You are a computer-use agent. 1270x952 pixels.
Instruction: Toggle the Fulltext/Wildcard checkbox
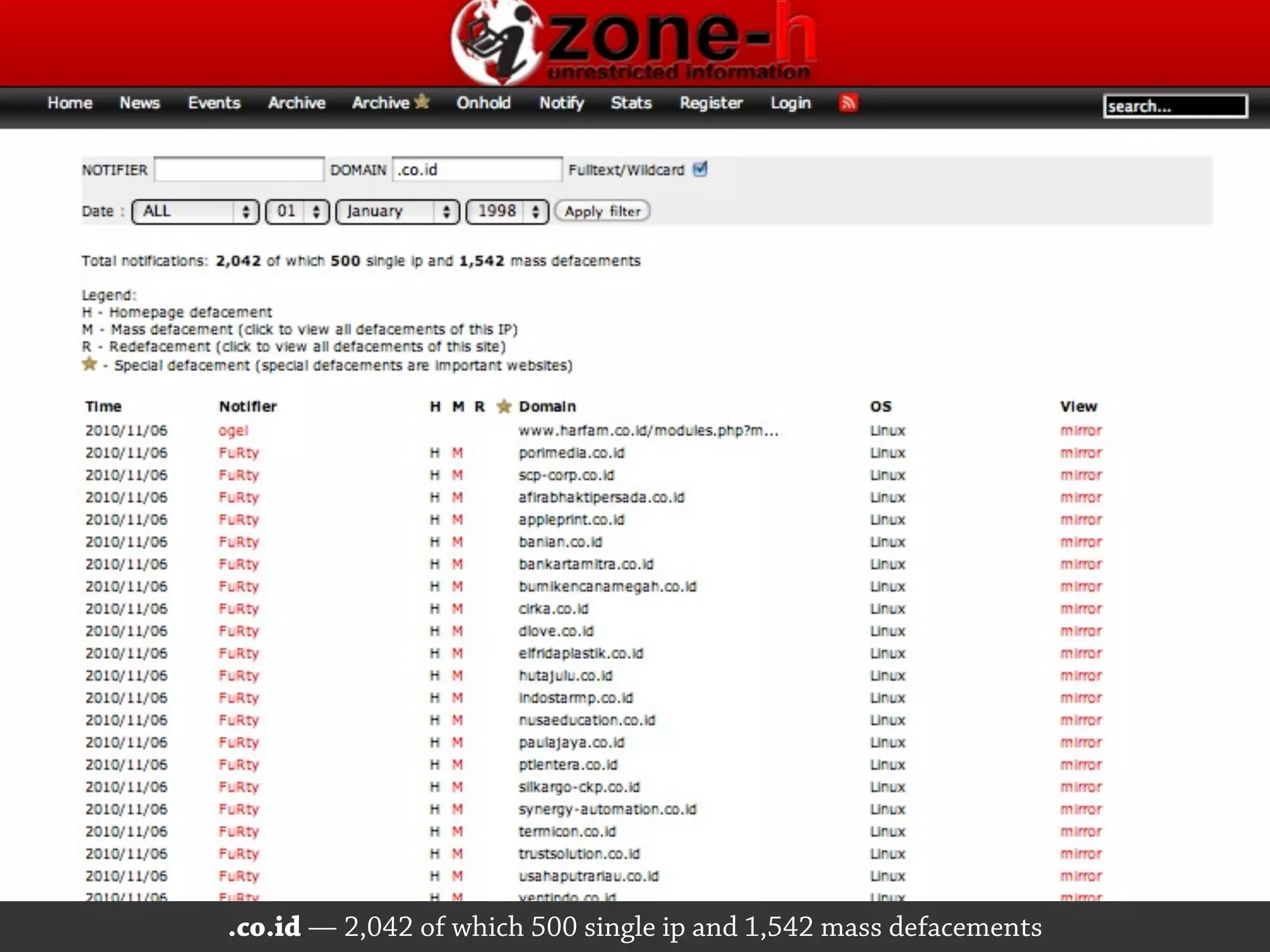pos(700,169)
